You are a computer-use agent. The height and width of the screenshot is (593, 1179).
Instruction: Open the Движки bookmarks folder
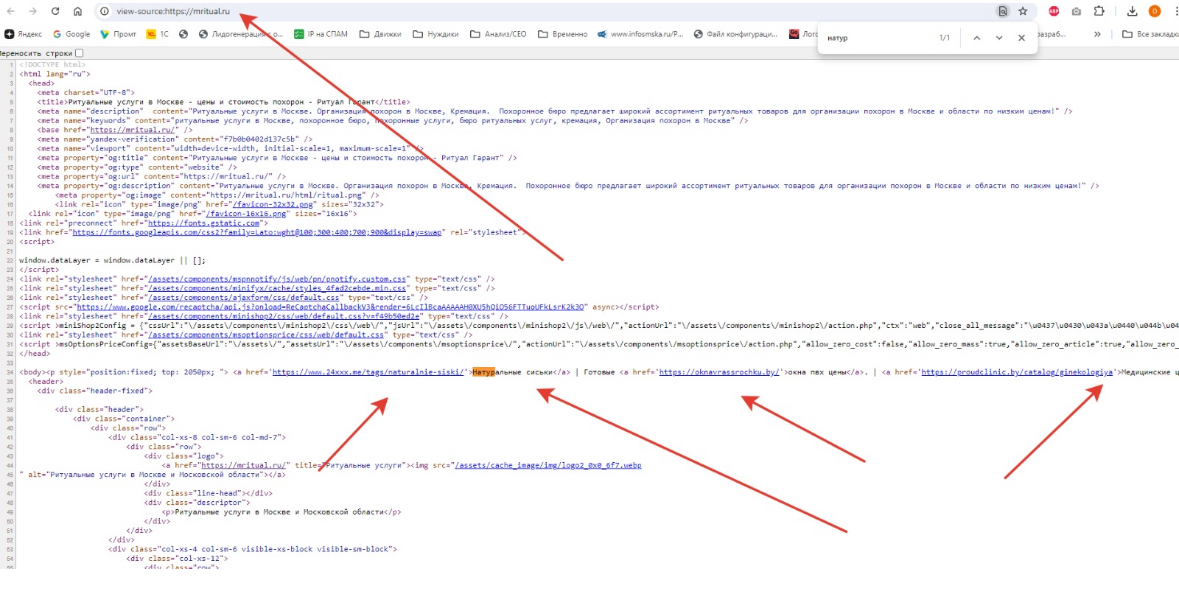380,34
